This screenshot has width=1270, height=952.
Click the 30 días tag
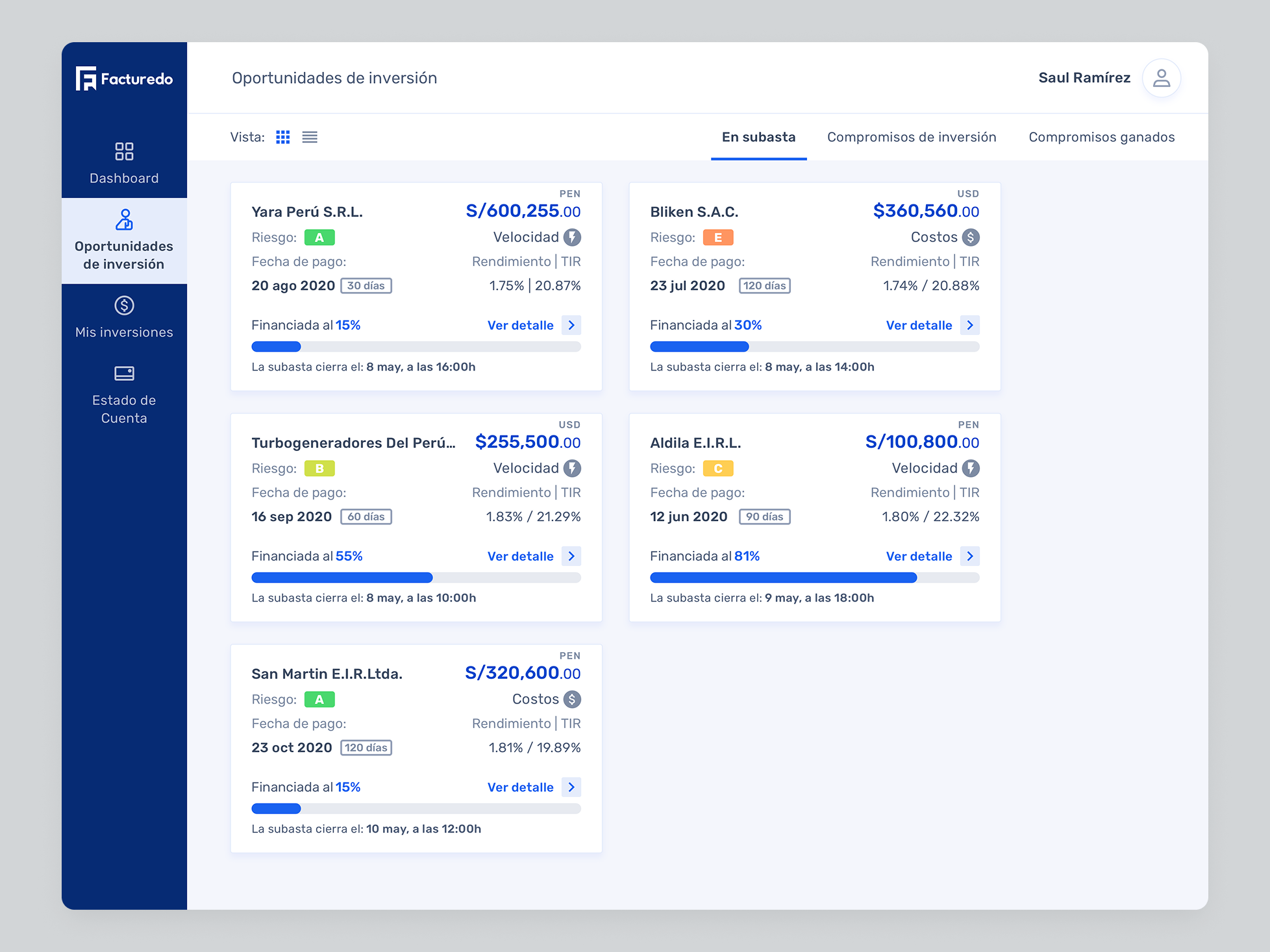(366, 286)
